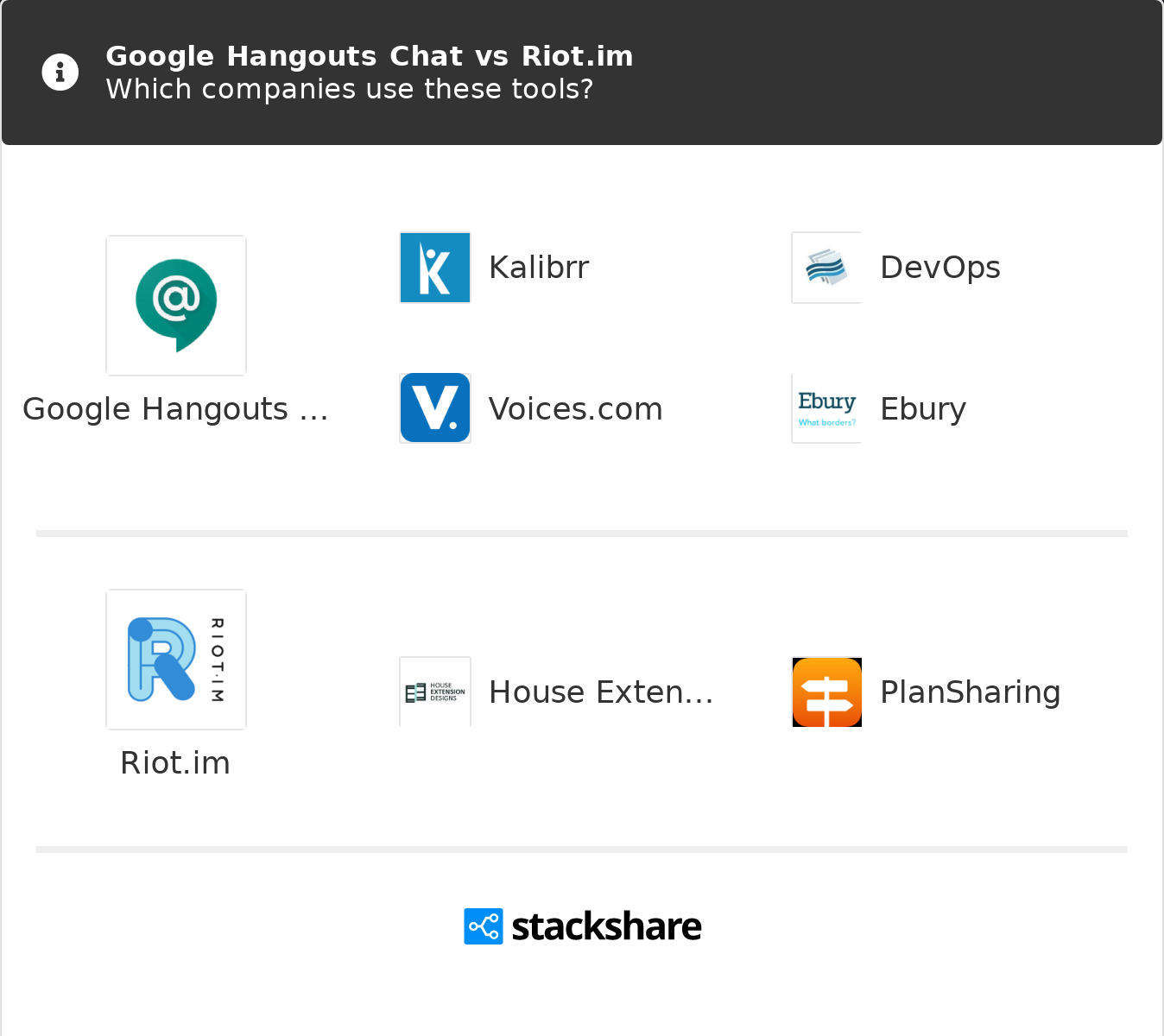Image resolution: width=1164 pixels, height=1036 pixels.
Task: Click the PlanSharing orange signpost icon
Action: (826, 692)
